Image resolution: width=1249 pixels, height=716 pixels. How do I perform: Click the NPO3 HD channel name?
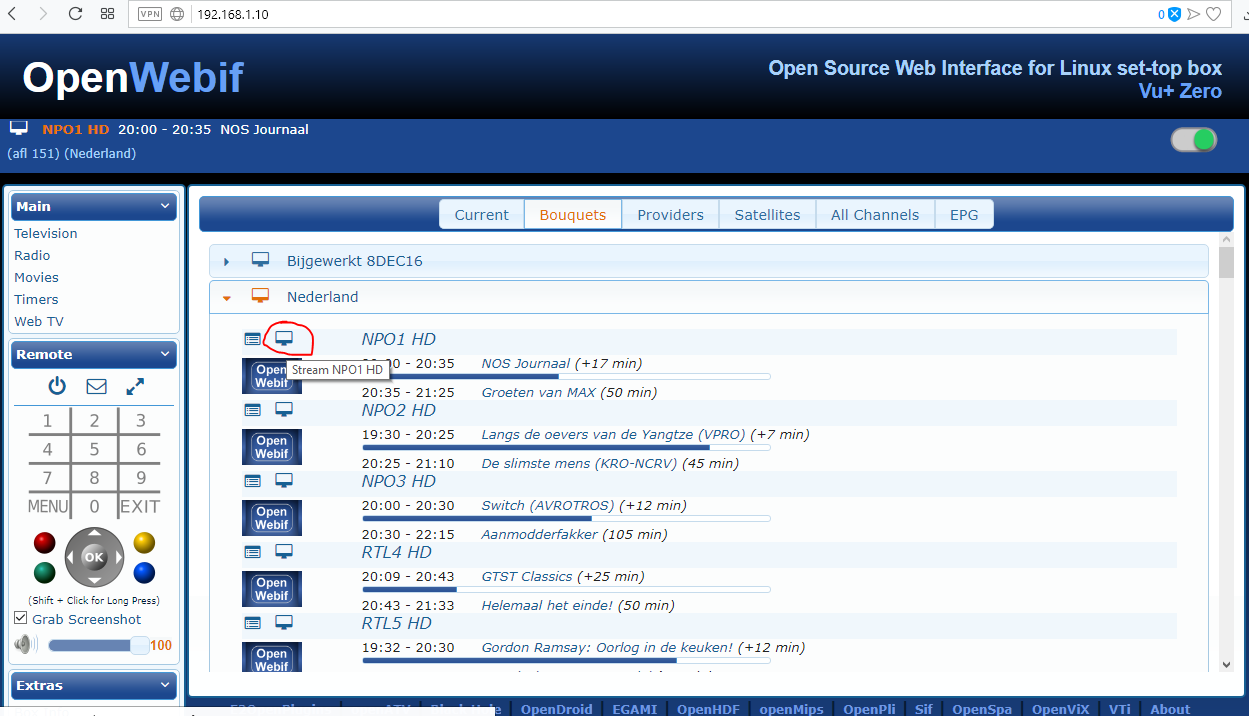click(x=399, y=481)
